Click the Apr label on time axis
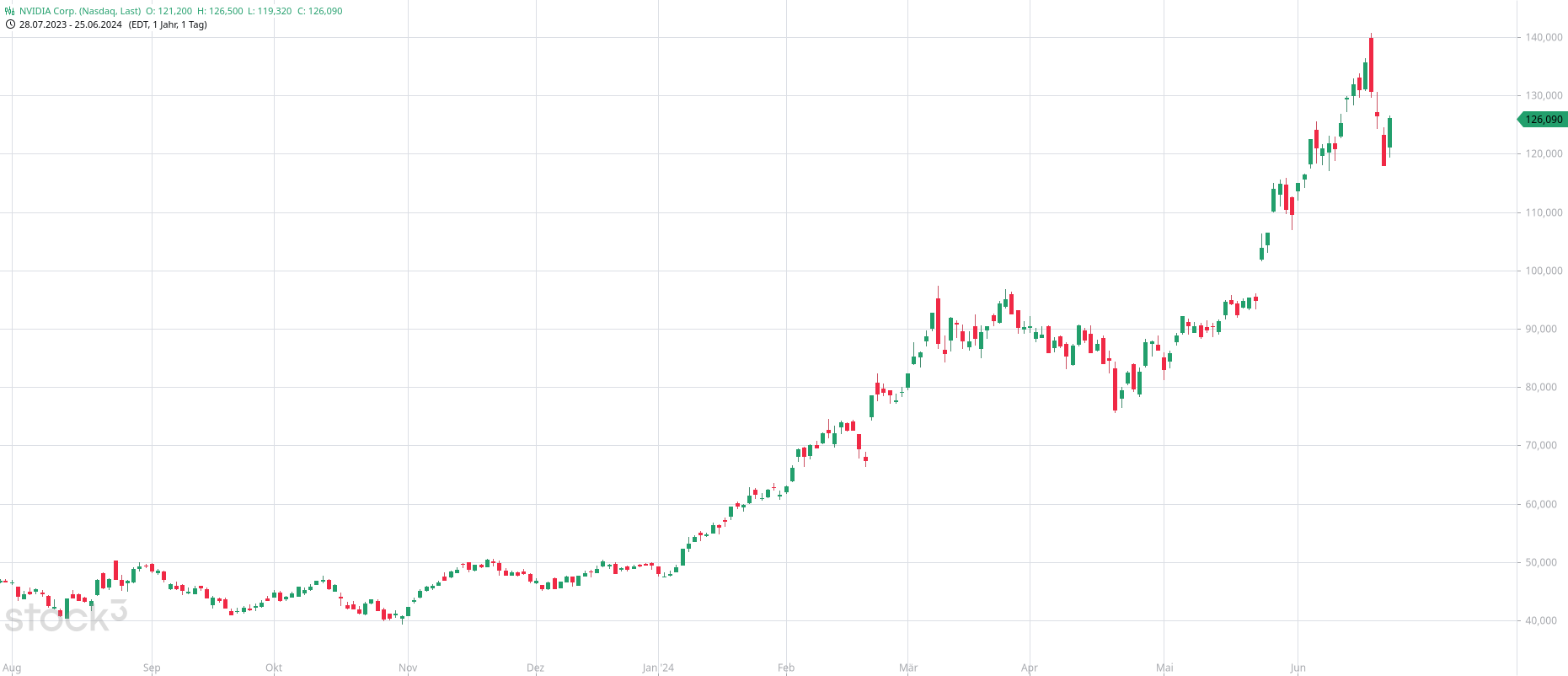The width and height of the screenshot is (1568, 676). [x=1029, y=668]
